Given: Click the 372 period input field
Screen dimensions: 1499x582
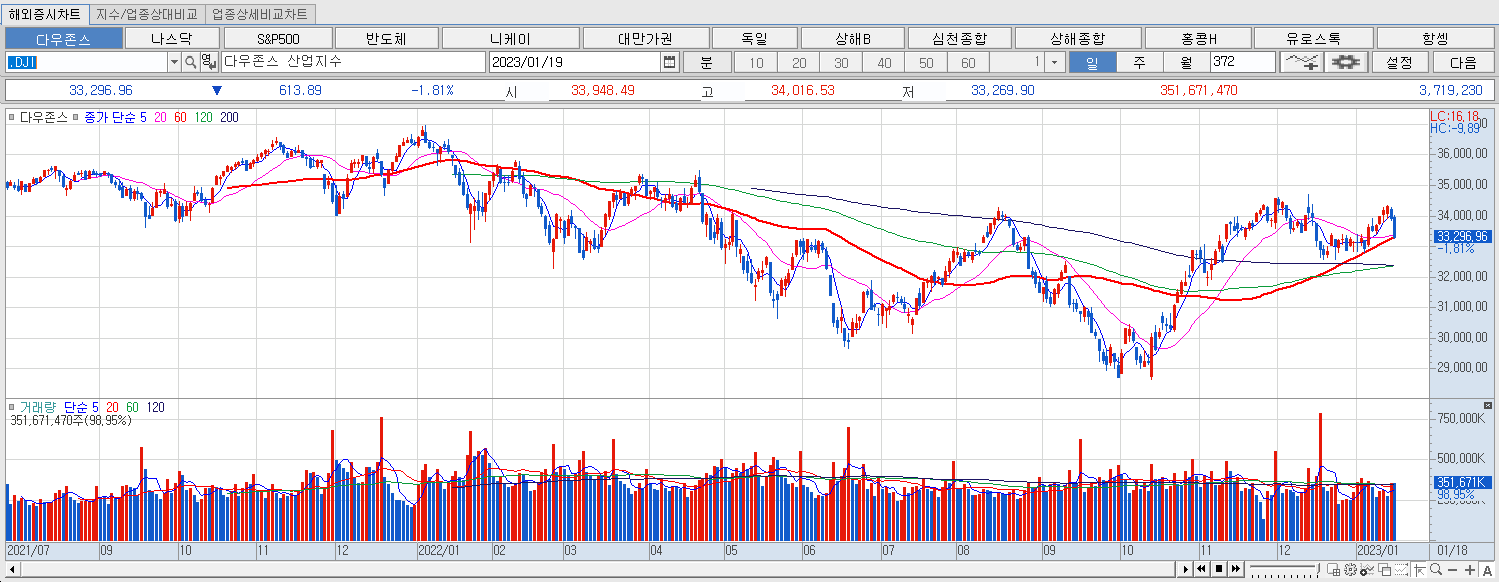Looking at the screenshot, I should [x=1240, y=61].
